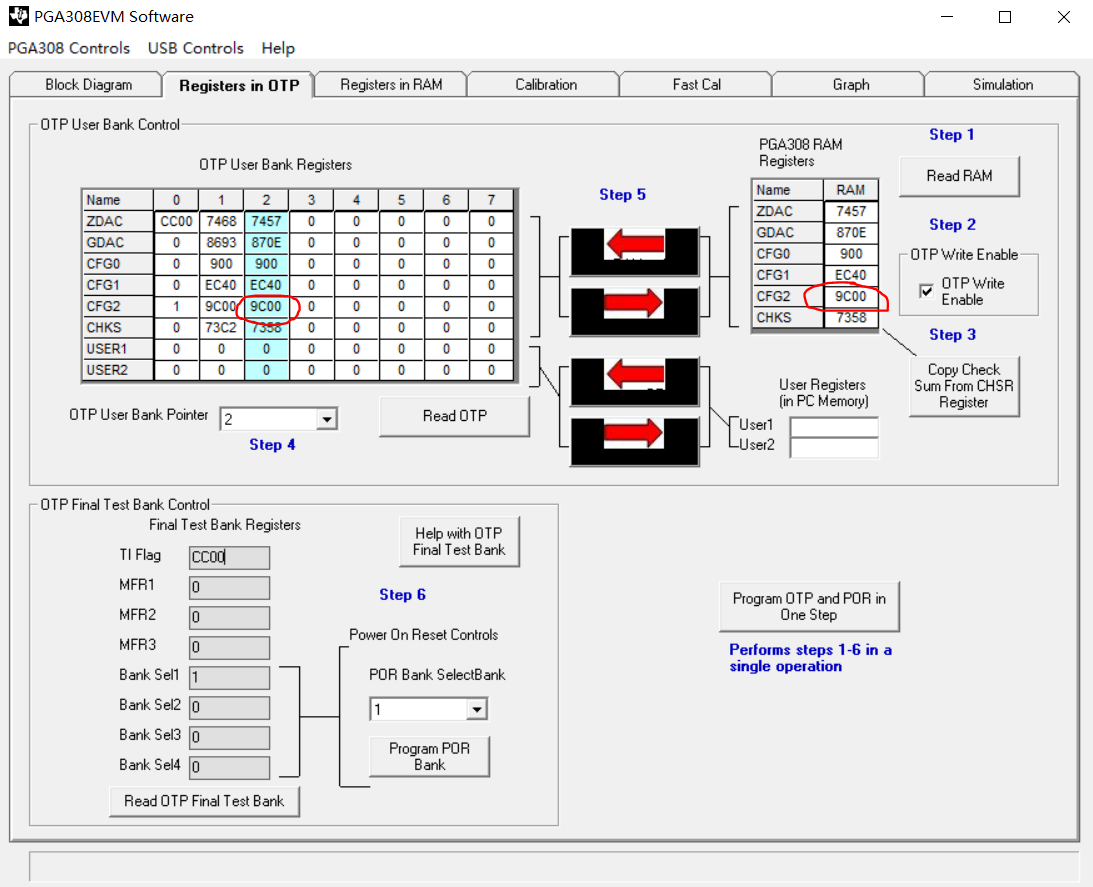1093x887 pixels.
Task: Click the Bank Sel2 field
Action: tap(229, 707)
